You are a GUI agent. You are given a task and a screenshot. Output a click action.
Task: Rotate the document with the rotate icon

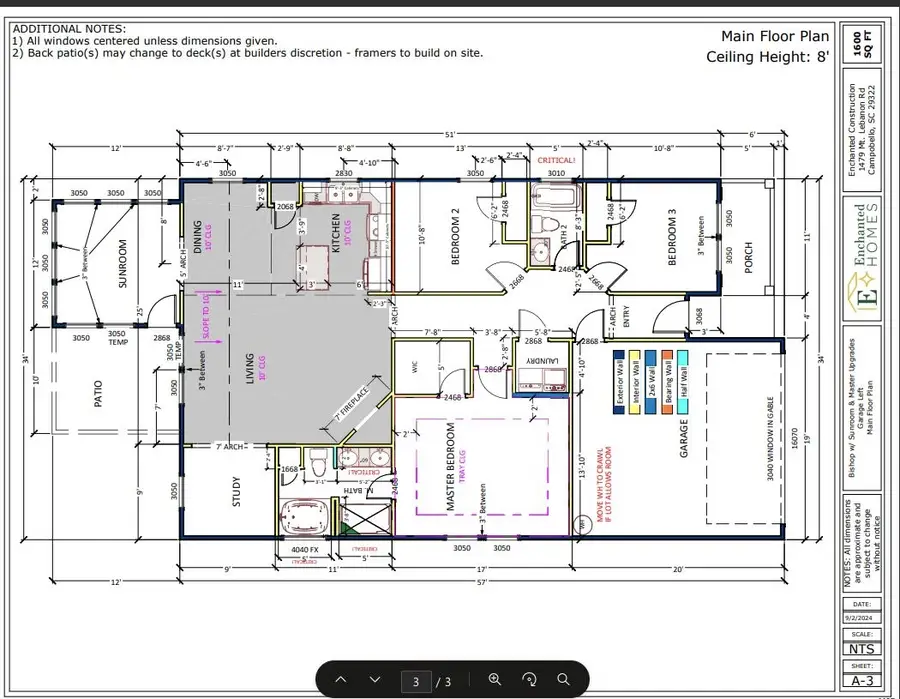click(527, 680)
